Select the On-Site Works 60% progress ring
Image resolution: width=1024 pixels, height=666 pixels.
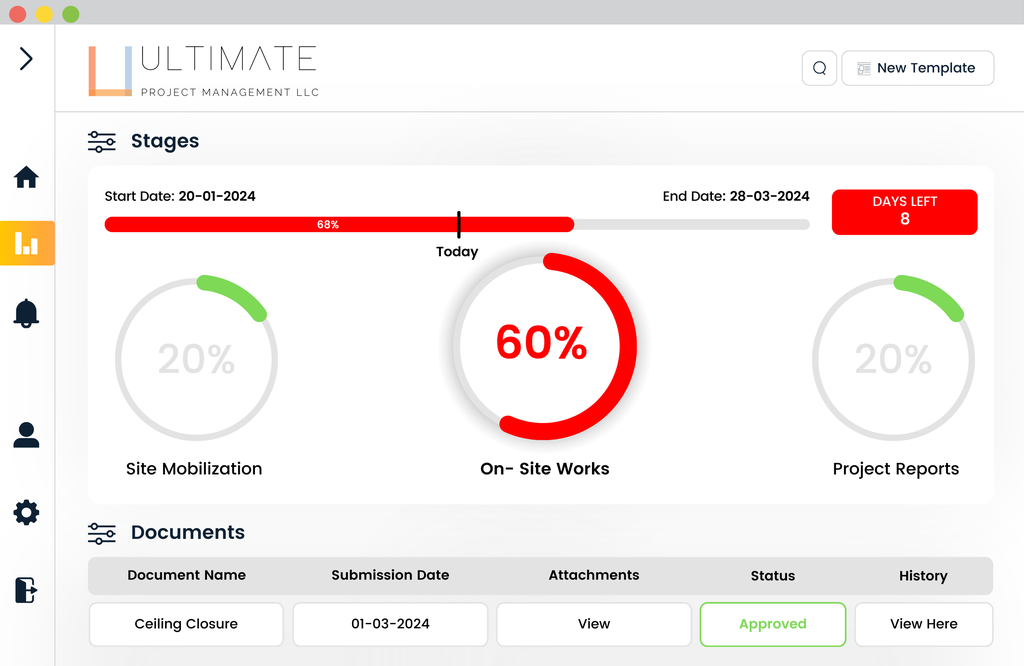pos(542,345)
